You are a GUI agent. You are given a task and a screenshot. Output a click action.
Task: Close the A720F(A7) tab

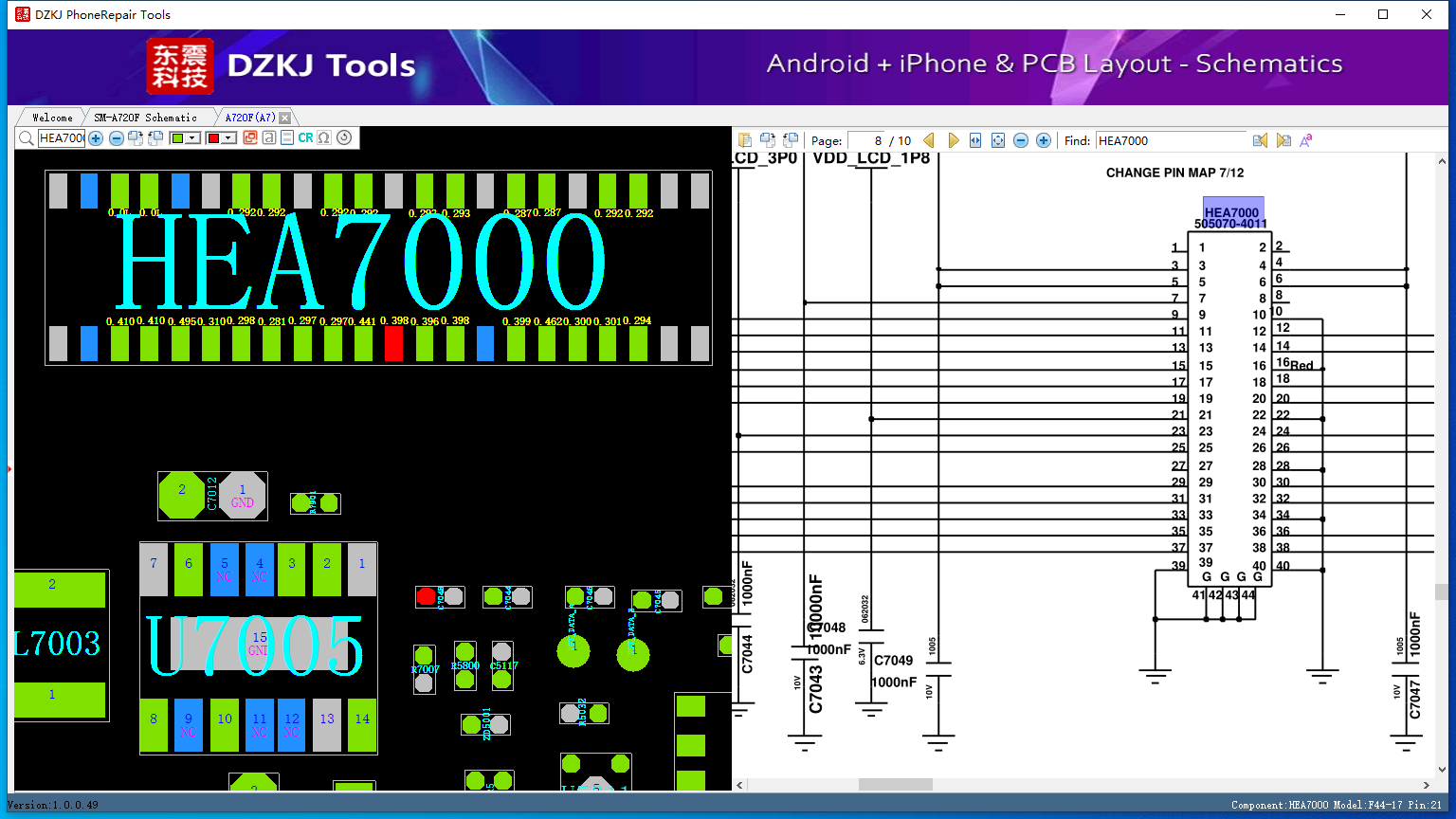284,118
